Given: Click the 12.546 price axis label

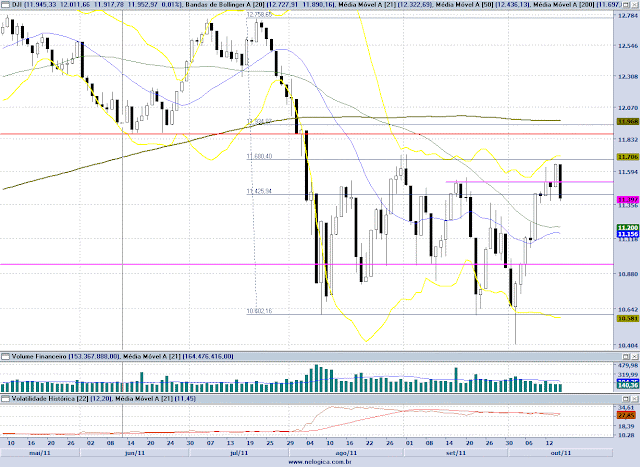Looking at the screenshot, I should [628, 46].
